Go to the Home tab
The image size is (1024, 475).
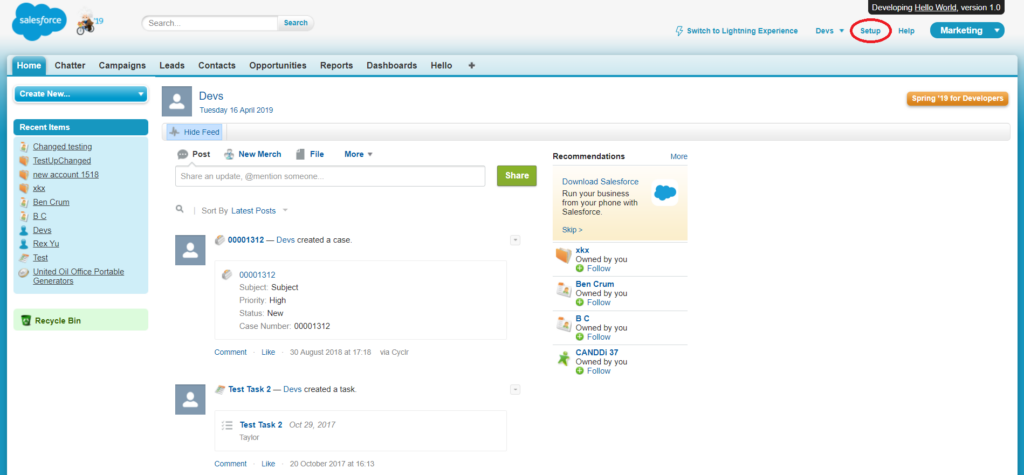[x=29, y=65]
